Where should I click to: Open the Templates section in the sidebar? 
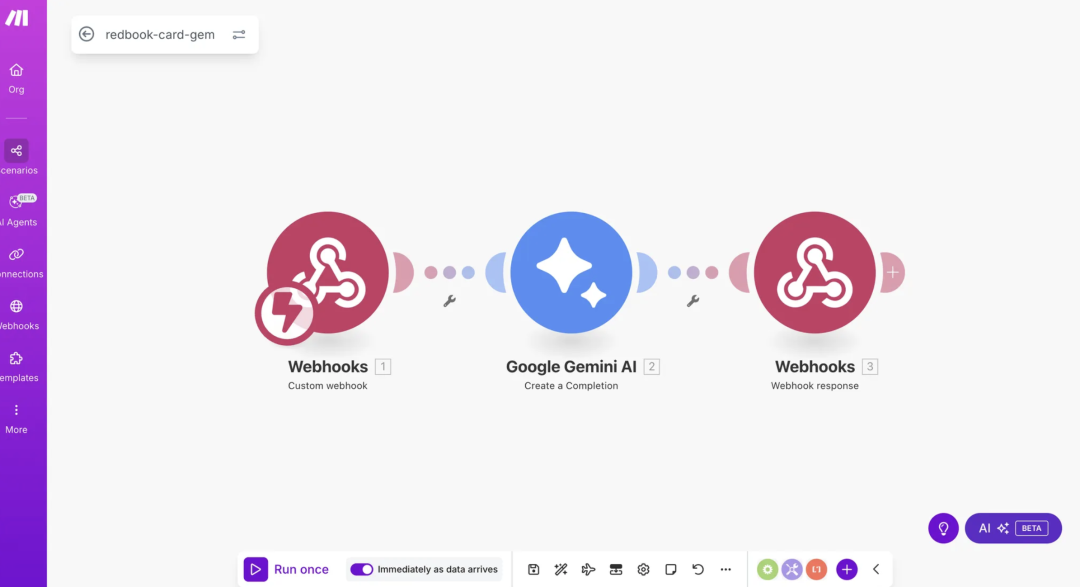pyautogui.click(x=19, y=367)
